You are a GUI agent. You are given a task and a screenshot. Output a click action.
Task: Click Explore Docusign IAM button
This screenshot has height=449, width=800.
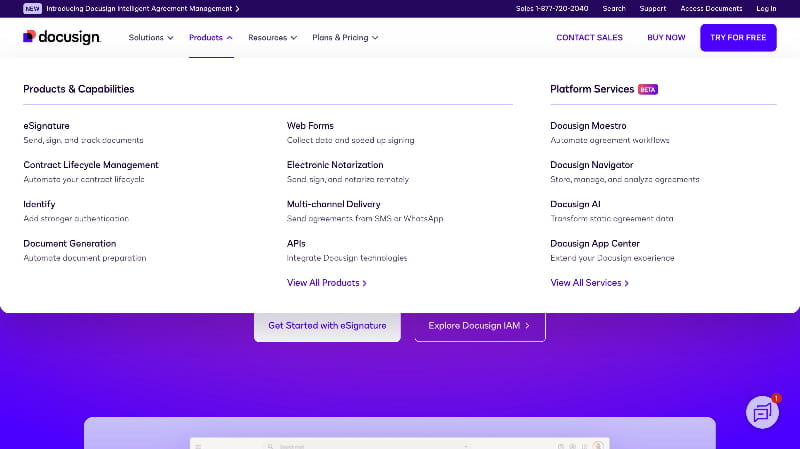click(x=480, y=326)
